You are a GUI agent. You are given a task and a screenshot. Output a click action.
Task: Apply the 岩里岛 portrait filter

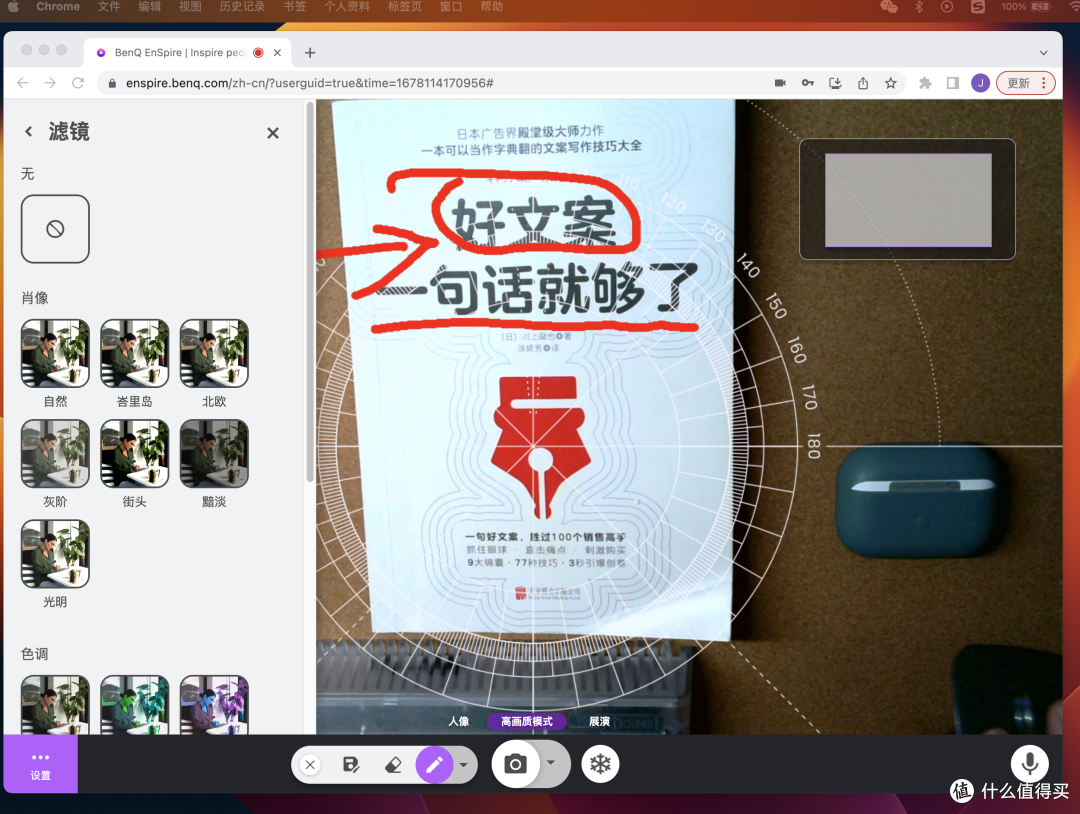[134, 353]
